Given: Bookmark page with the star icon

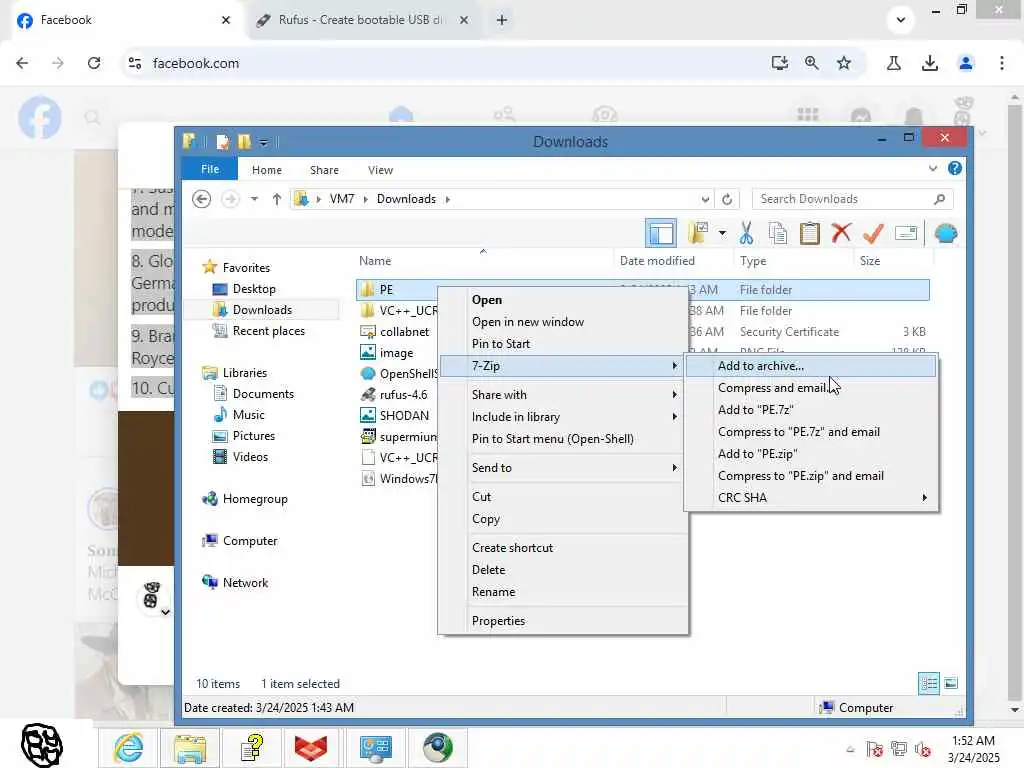Looking at the screenshot, I should point(844,63).
